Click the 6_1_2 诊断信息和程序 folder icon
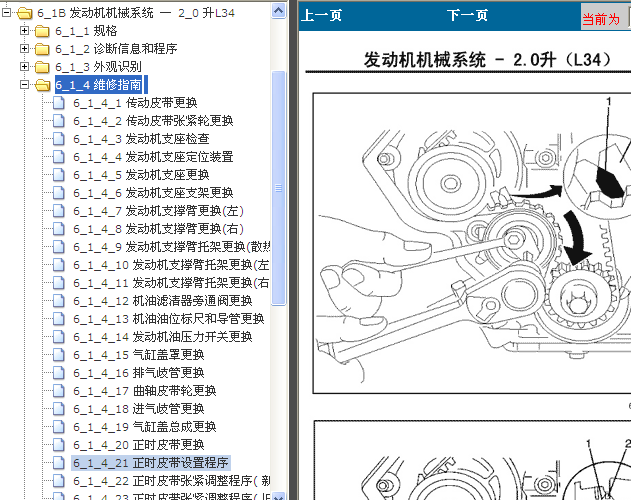The width and height of the screenshot is (631, 500). 42,49
